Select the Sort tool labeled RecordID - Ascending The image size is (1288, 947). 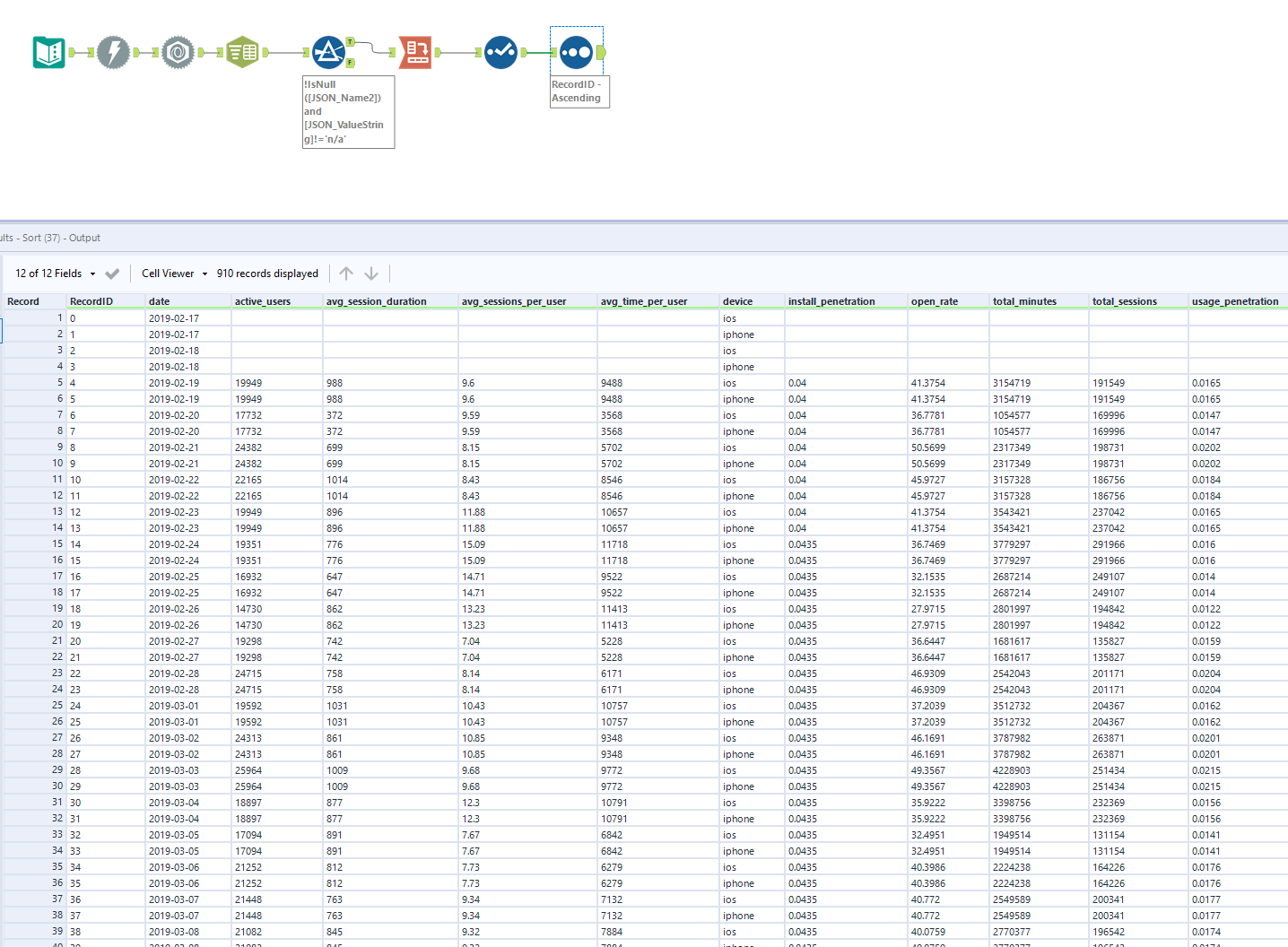pos(577,52)
